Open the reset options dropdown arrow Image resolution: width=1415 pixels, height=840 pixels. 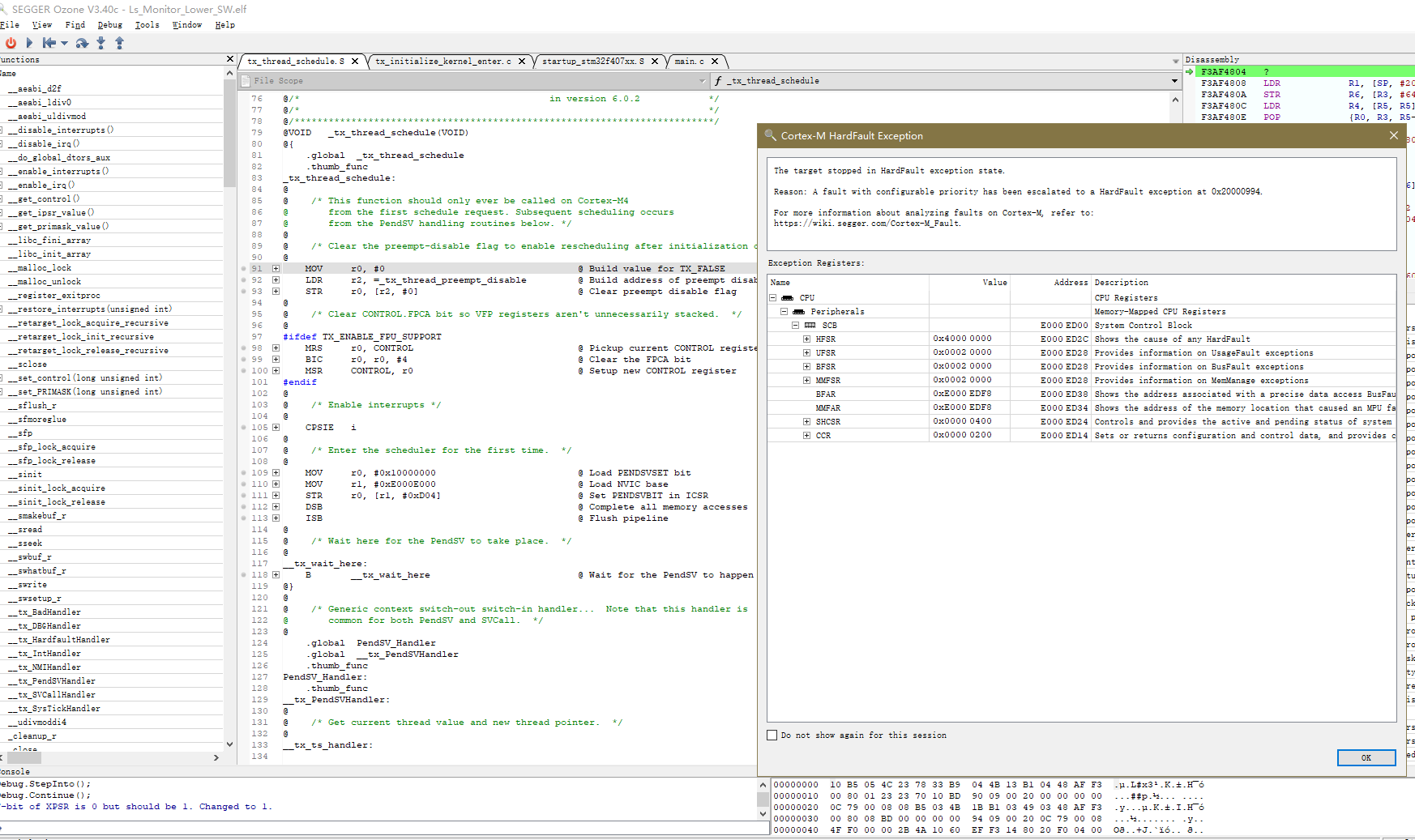pyautogui.click(x=65, y=44)
